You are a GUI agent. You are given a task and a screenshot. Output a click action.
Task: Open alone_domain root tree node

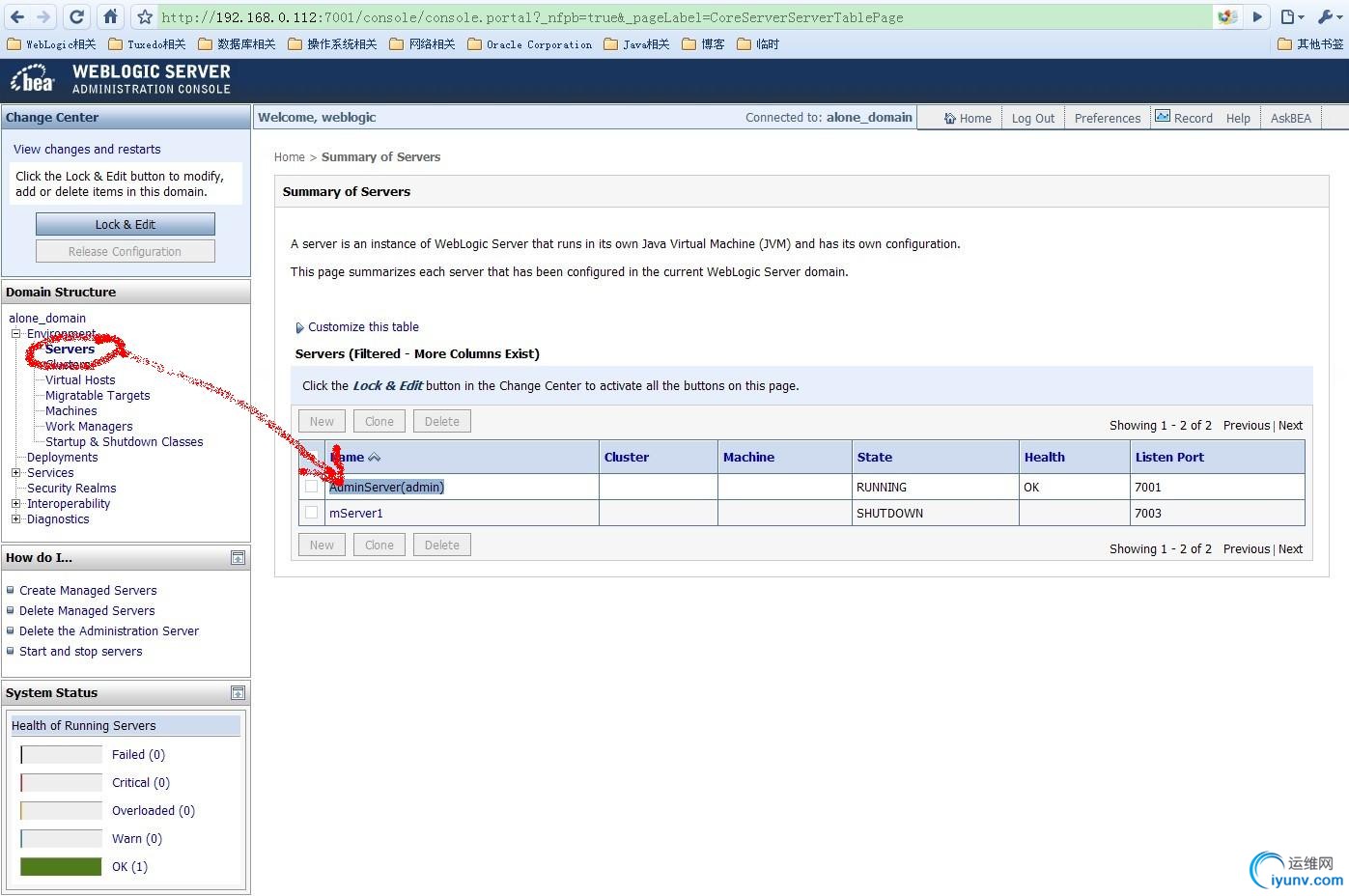(x=47, y=319)
